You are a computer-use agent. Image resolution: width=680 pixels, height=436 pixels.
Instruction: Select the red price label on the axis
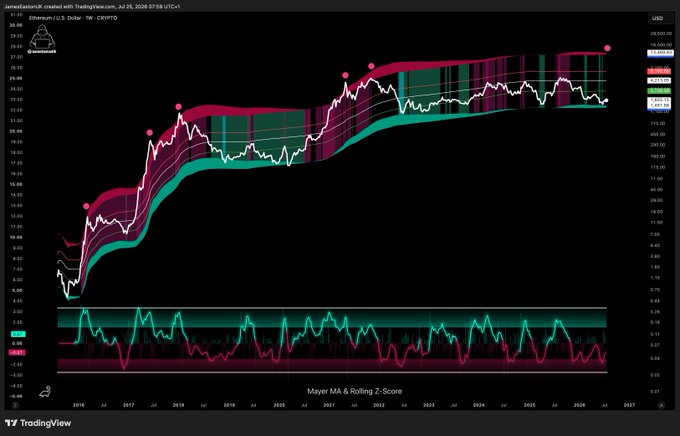point(659,71)
